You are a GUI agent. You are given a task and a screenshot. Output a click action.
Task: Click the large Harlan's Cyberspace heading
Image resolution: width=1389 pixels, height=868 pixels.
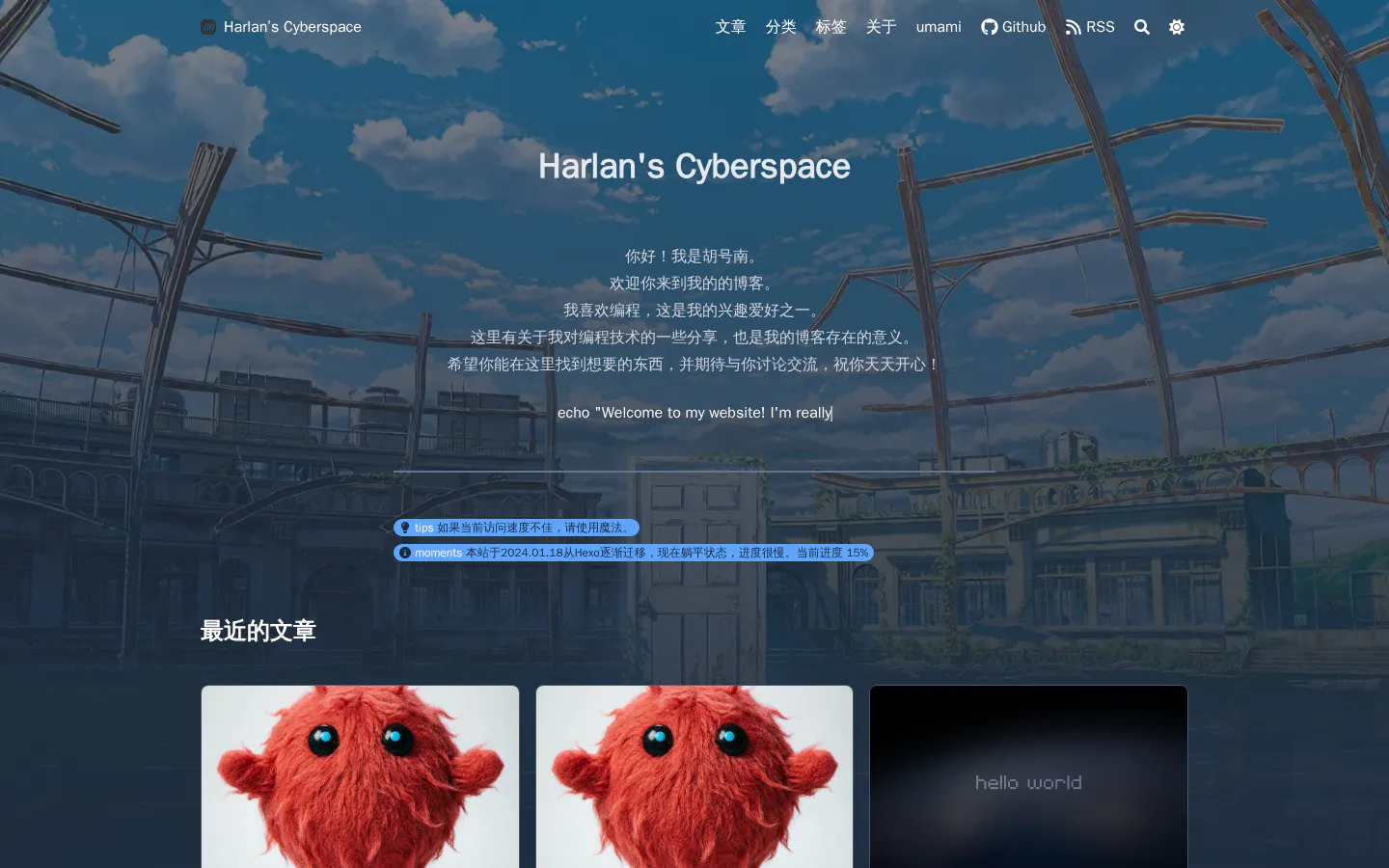pos(694,166)
